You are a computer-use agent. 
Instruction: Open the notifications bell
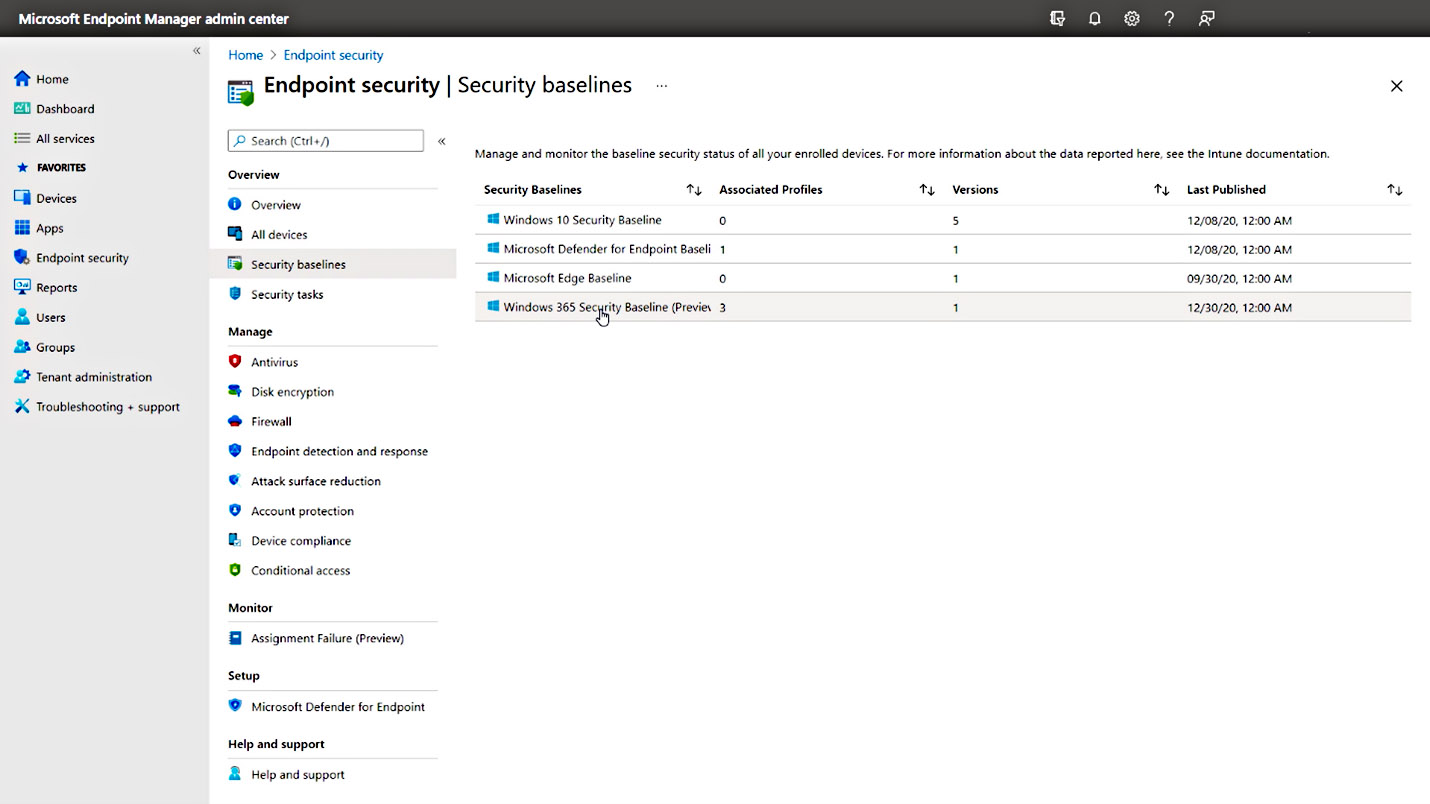point(1095,18)
